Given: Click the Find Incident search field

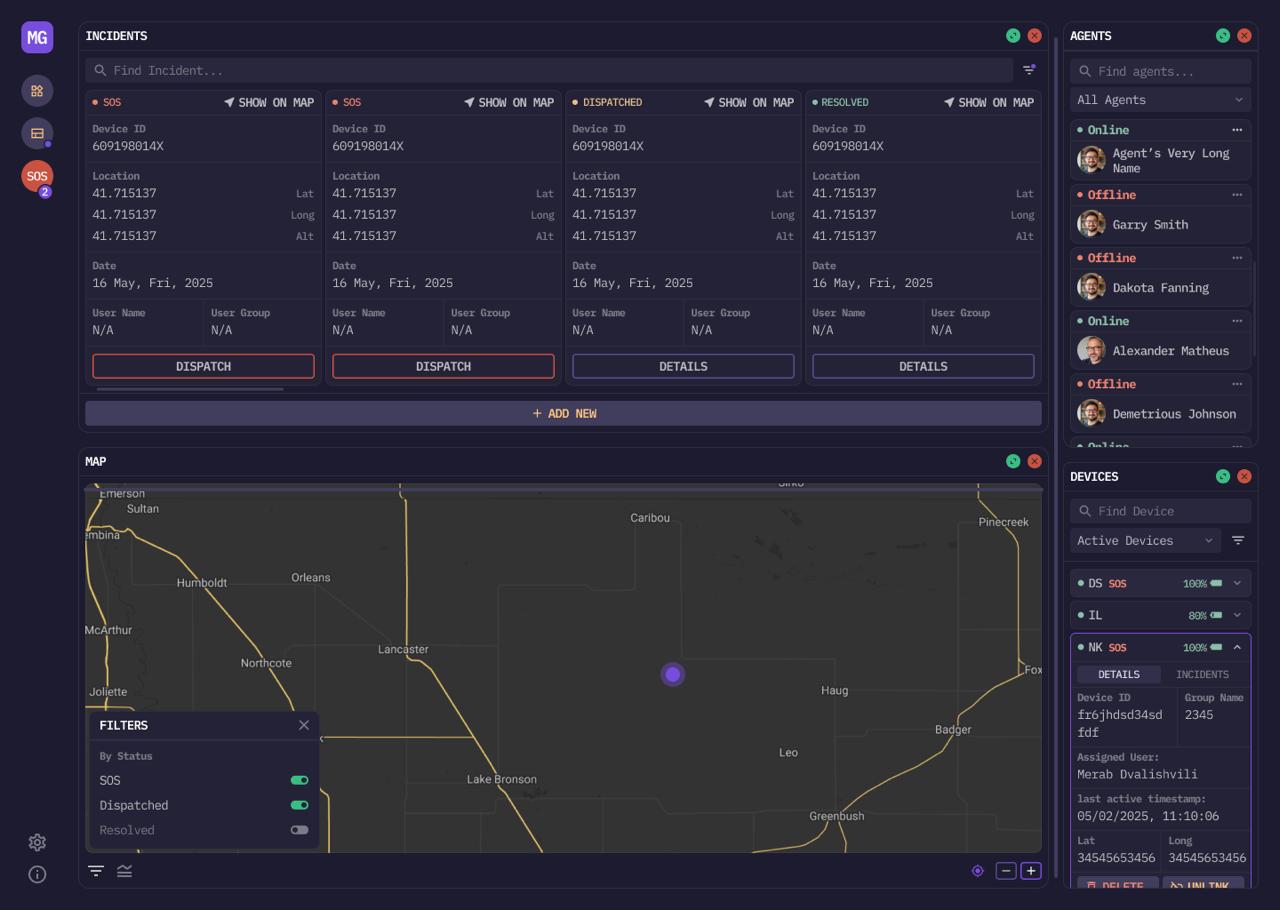Looking at the screenshot, I should click(x=550, y=70).
